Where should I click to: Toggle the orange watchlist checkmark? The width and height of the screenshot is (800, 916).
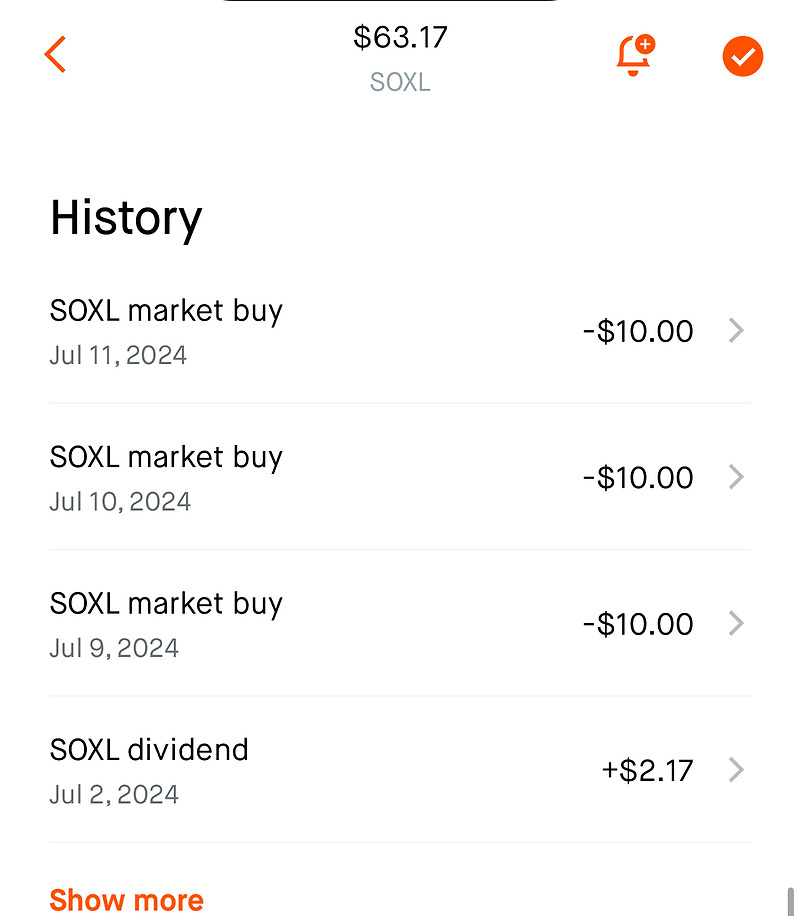pyautogui.click(x=742, y=57)
